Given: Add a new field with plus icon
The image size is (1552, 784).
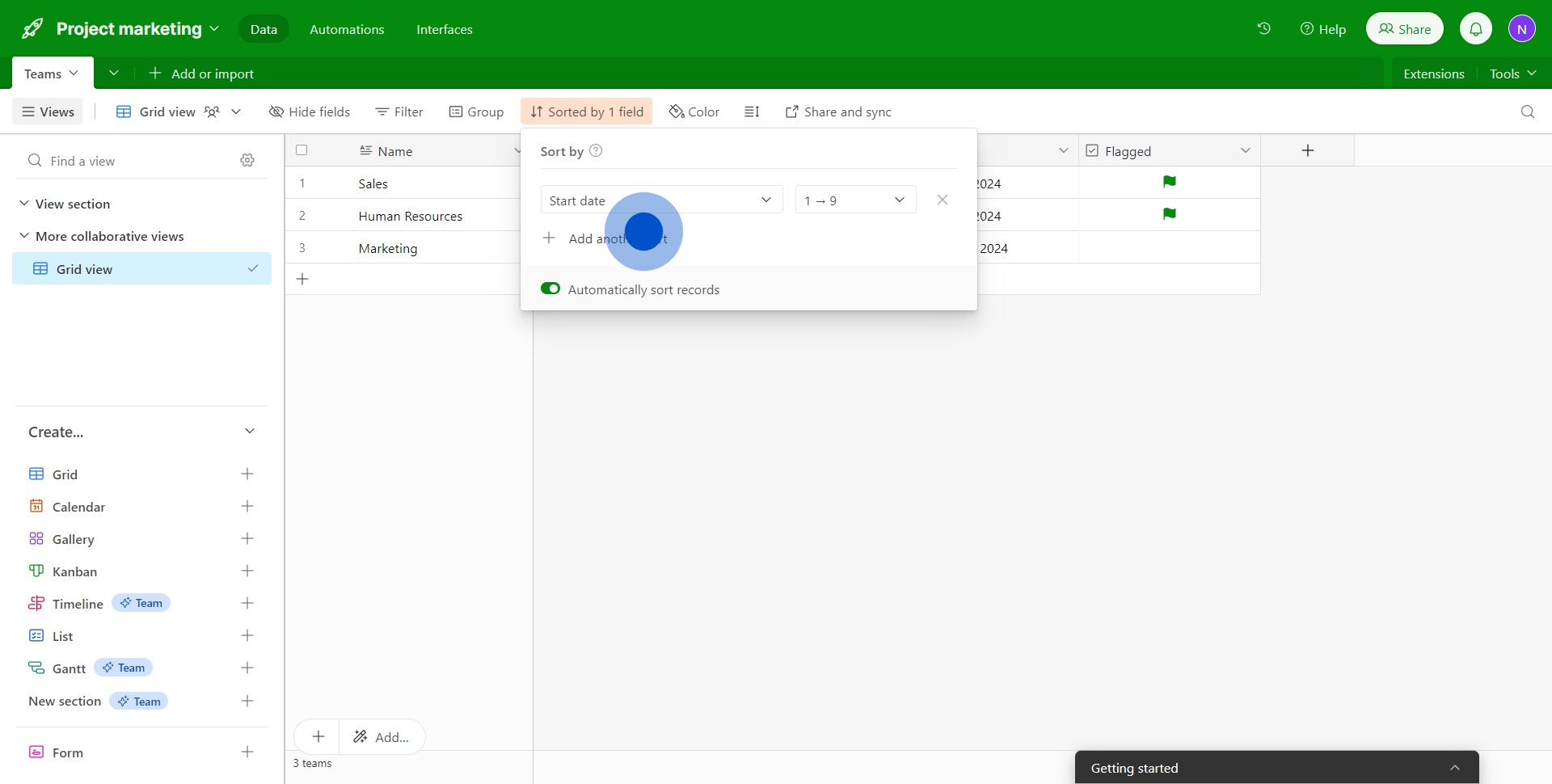Looking at the screenshot, I should pos(1307,151).
